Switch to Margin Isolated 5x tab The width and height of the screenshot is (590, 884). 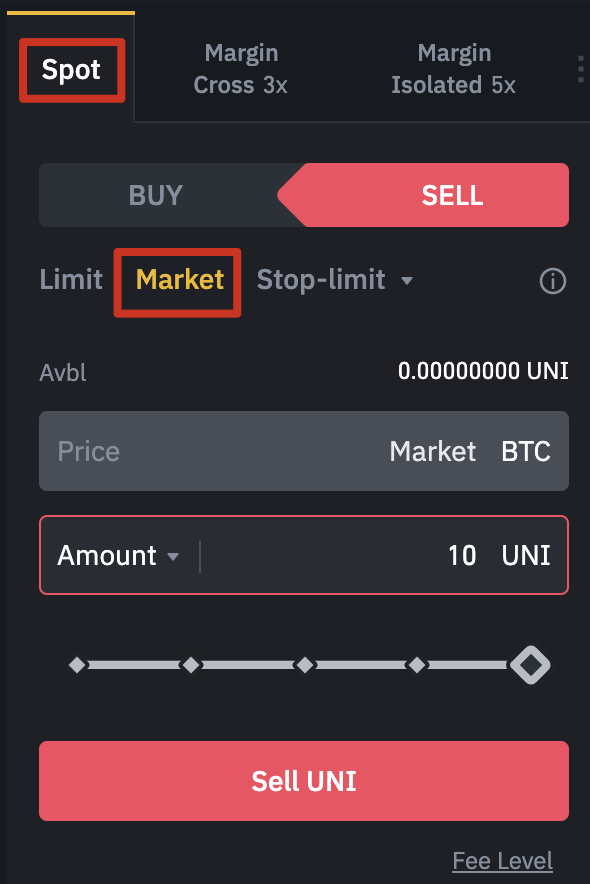pos(454,69)
